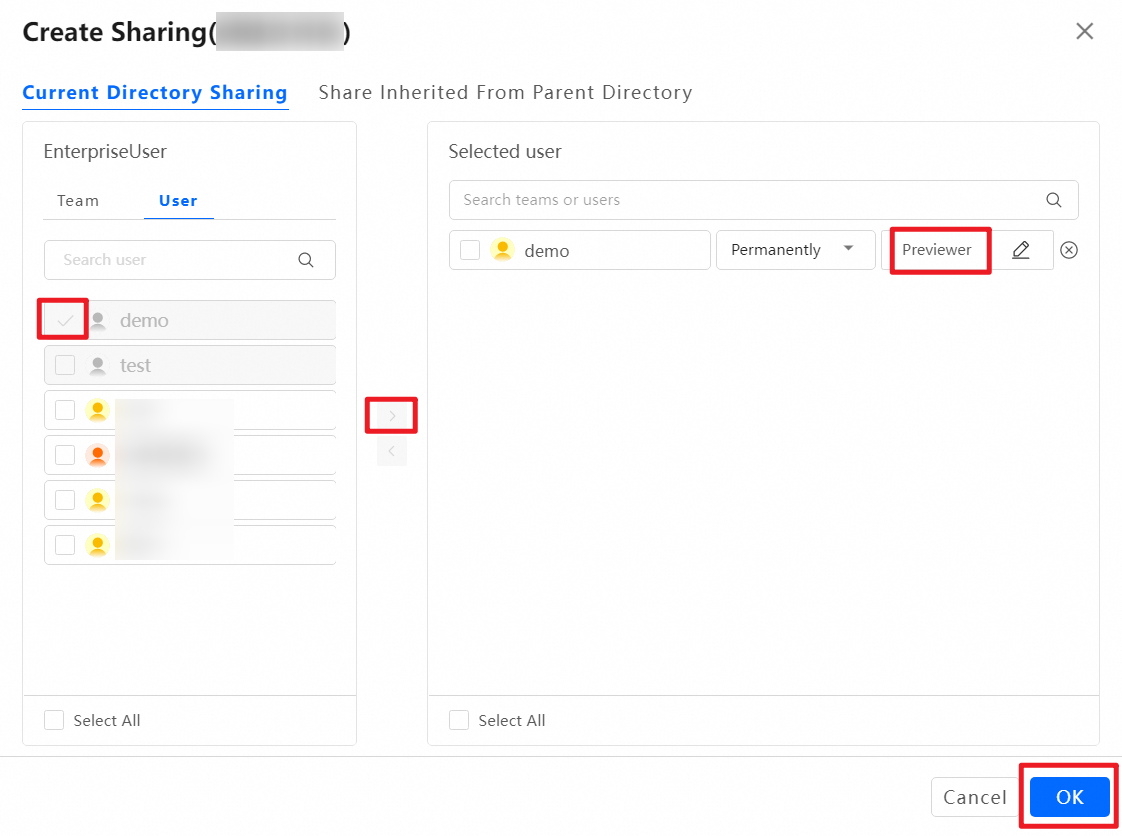
Task: Check the demo checkbox in Selected user
Action: pyautogui.click(x=470, y=250)
